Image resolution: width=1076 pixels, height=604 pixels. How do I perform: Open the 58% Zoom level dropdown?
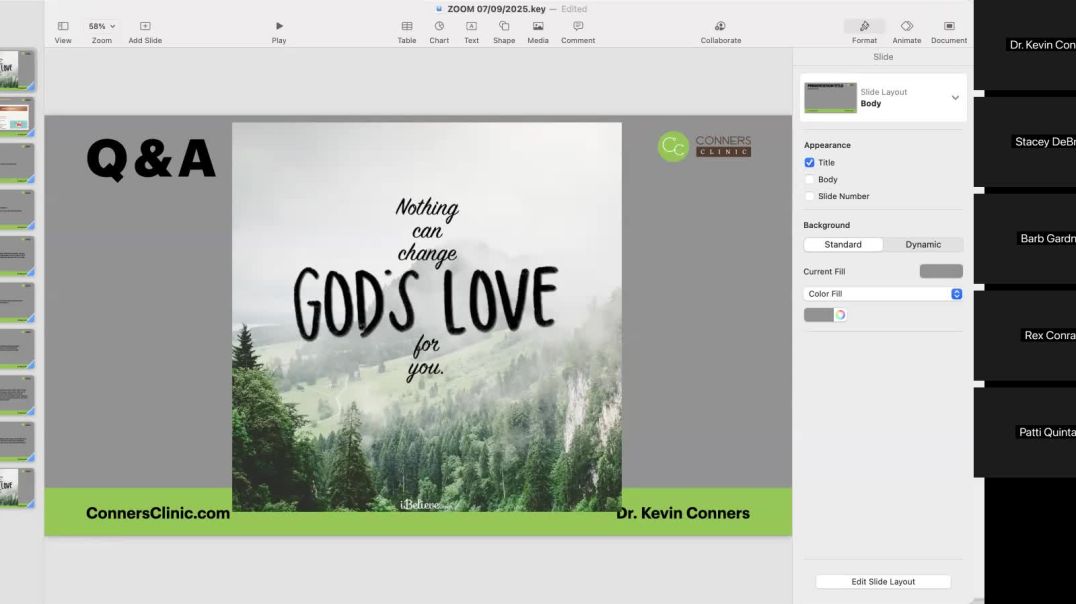pos(102,26)
